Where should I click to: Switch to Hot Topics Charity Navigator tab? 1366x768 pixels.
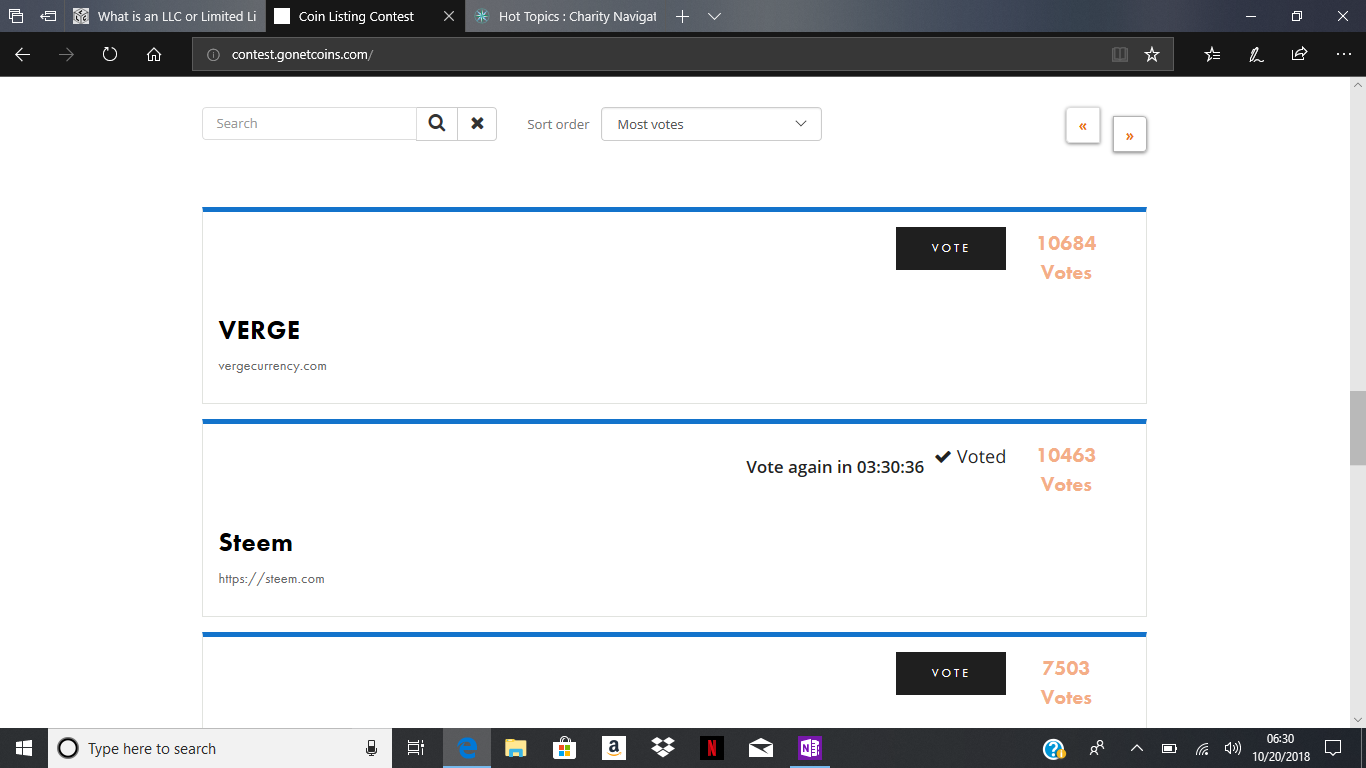point(566,17)
